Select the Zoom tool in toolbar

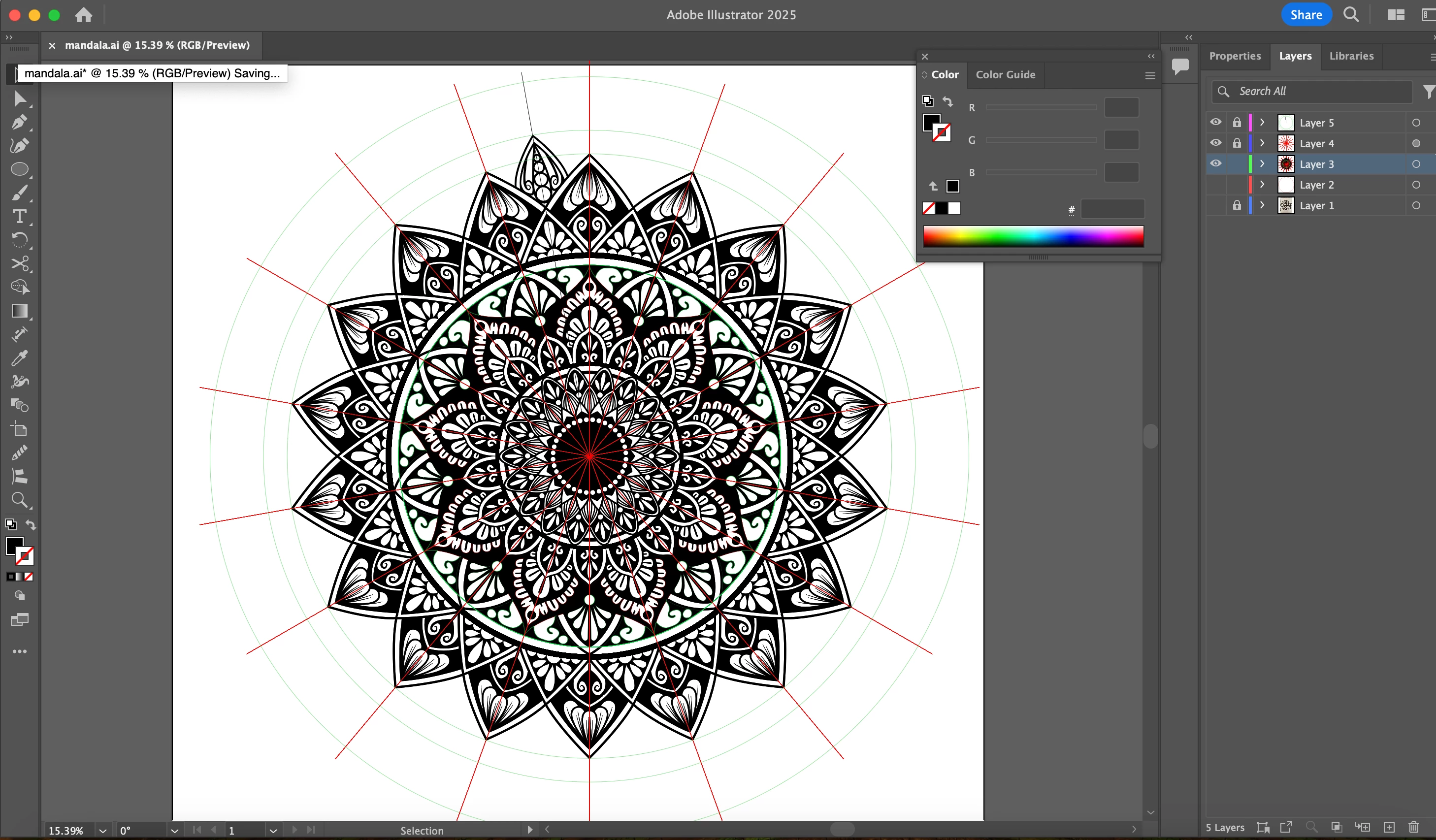click(19, 500)
